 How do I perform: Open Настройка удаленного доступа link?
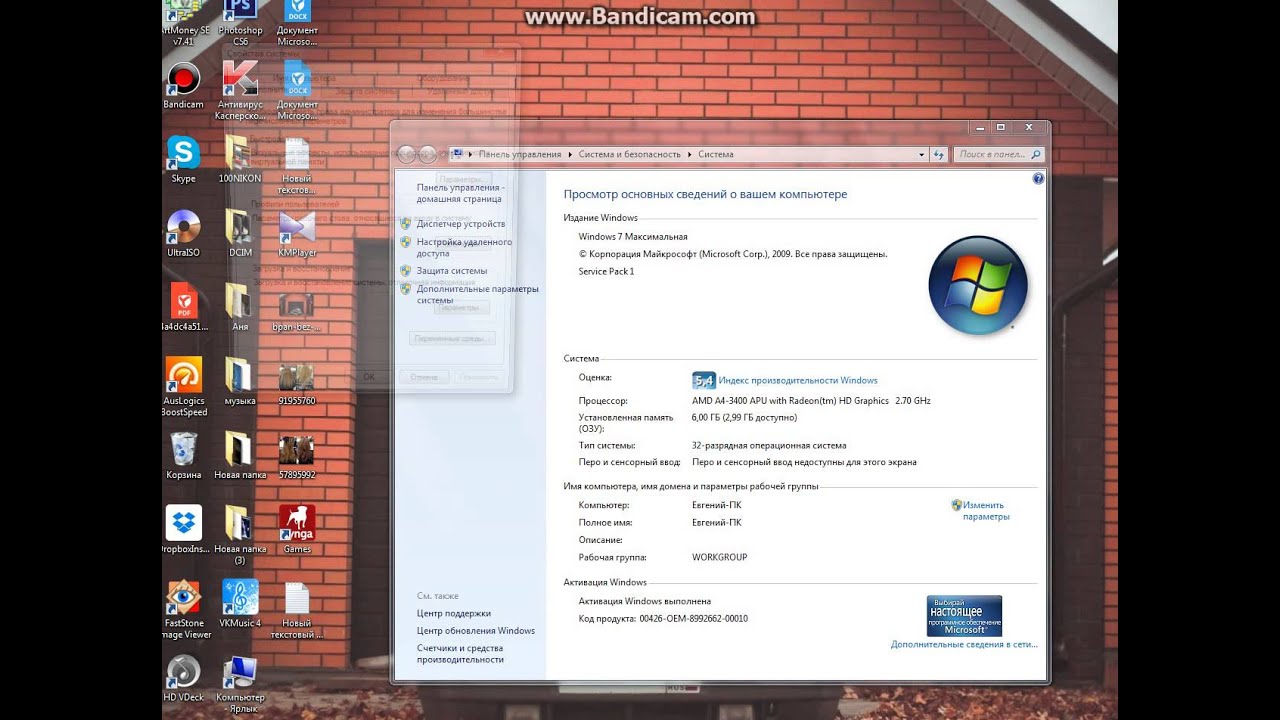click(464, 248)
